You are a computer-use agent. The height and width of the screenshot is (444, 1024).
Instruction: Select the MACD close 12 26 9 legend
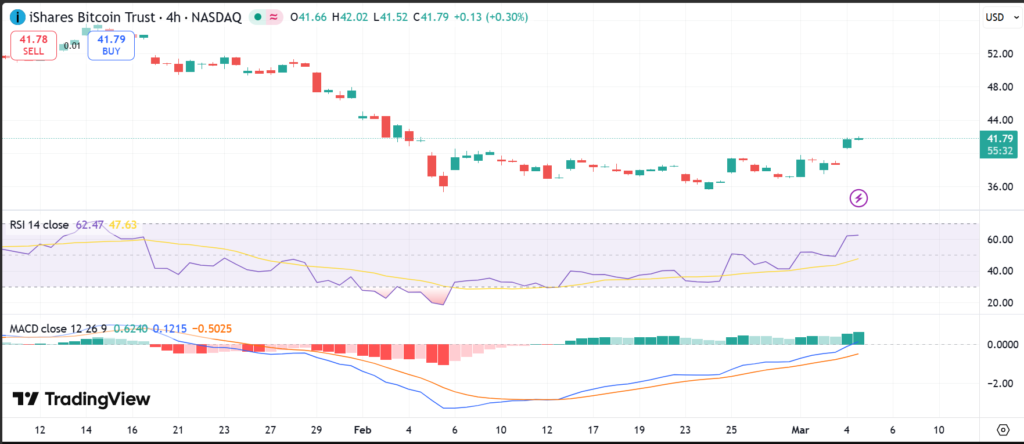(58, 327)
